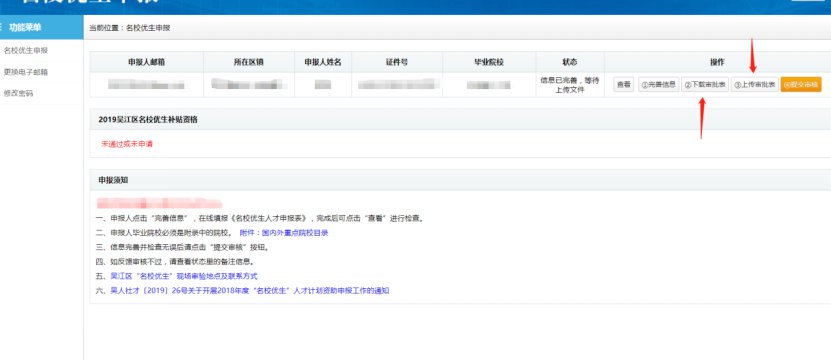Click the 证件号 column header

tap(396, 62)
